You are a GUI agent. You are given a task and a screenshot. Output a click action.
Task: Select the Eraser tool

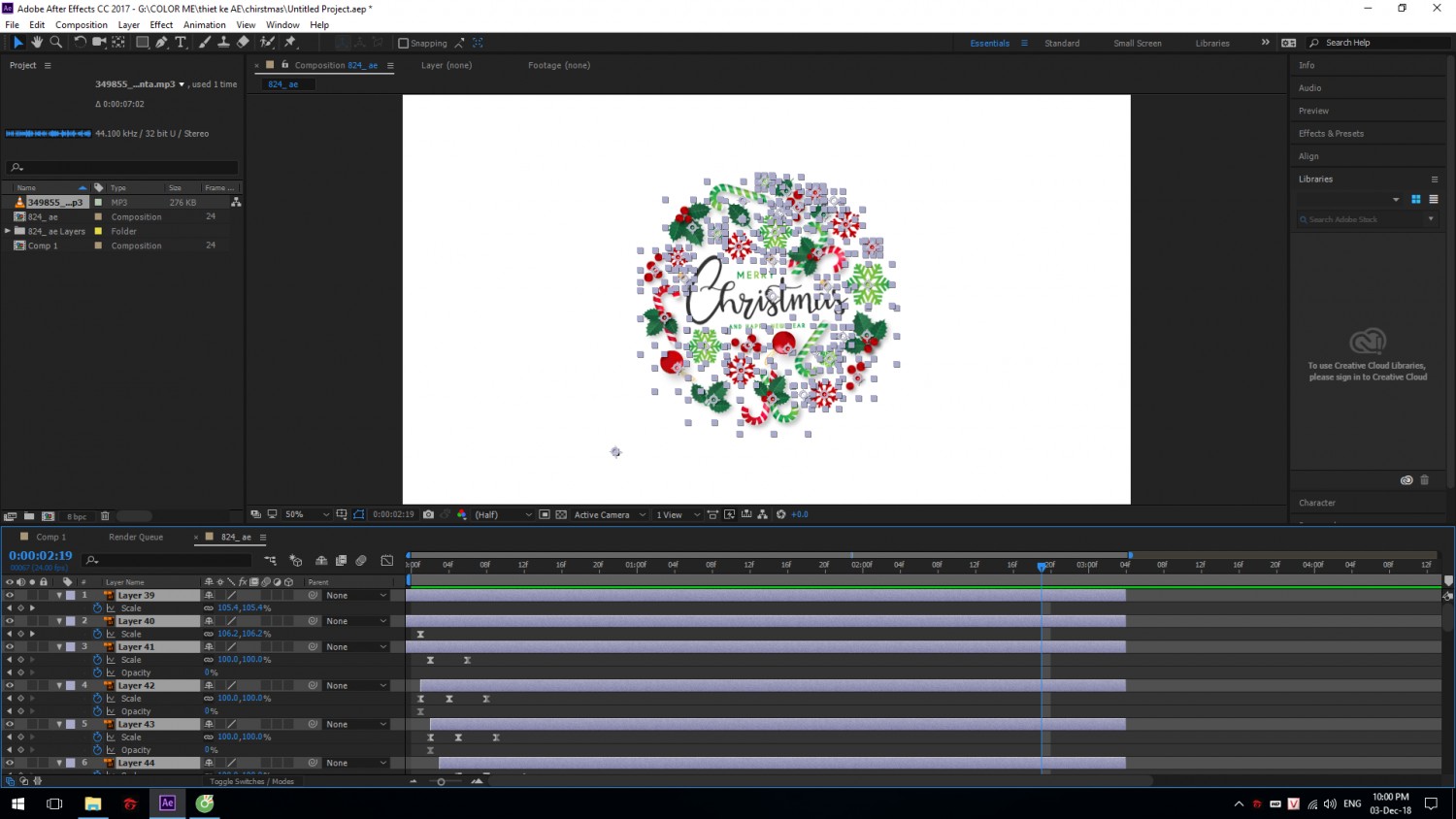tap(243, 43)
